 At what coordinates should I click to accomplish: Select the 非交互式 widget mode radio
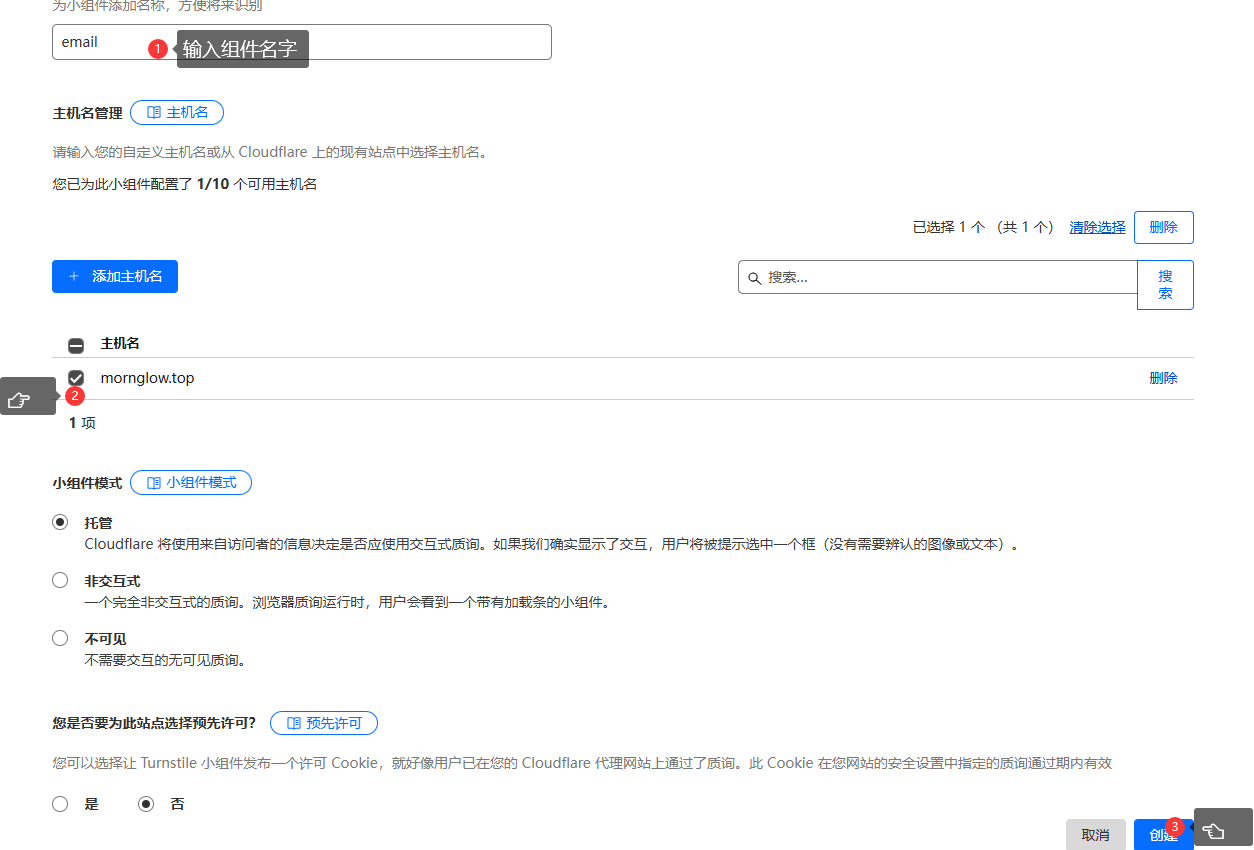60,580
